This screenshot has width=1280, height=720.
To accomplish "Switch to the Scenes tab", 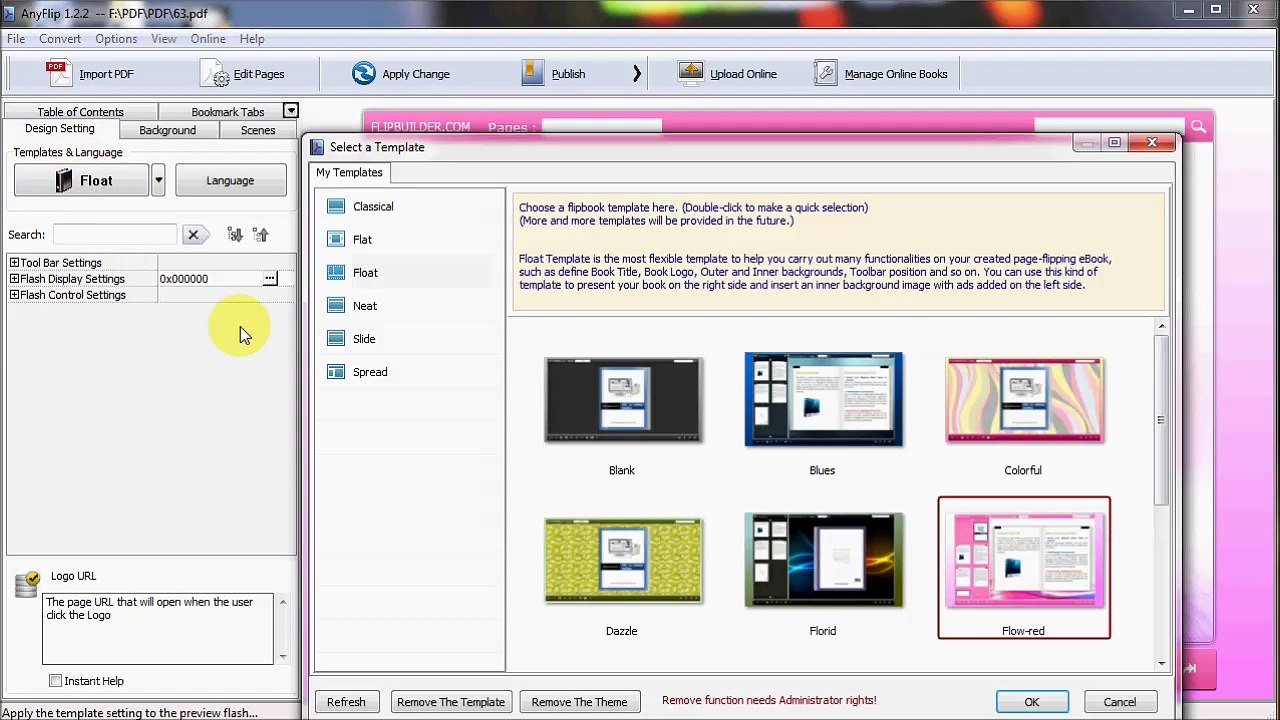I will point(258,130).
